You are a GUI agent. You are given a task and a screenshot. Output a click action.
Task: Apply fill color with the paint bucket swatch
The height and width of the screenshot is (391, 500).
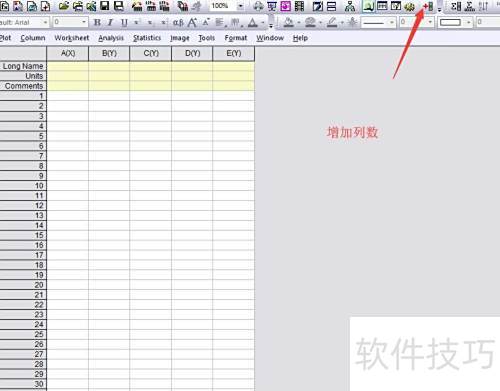click(289, 23)
